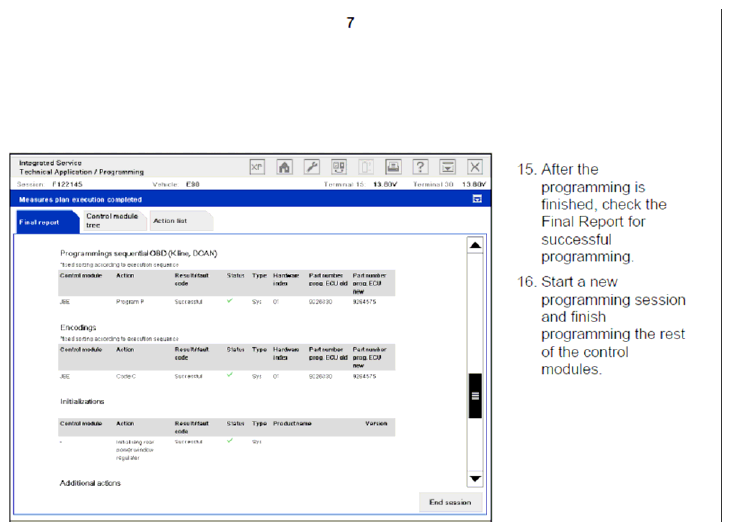This screenshot has width=731, height=531.
Task: Click the black scrollbar thumb
Action: coord(475,396)
